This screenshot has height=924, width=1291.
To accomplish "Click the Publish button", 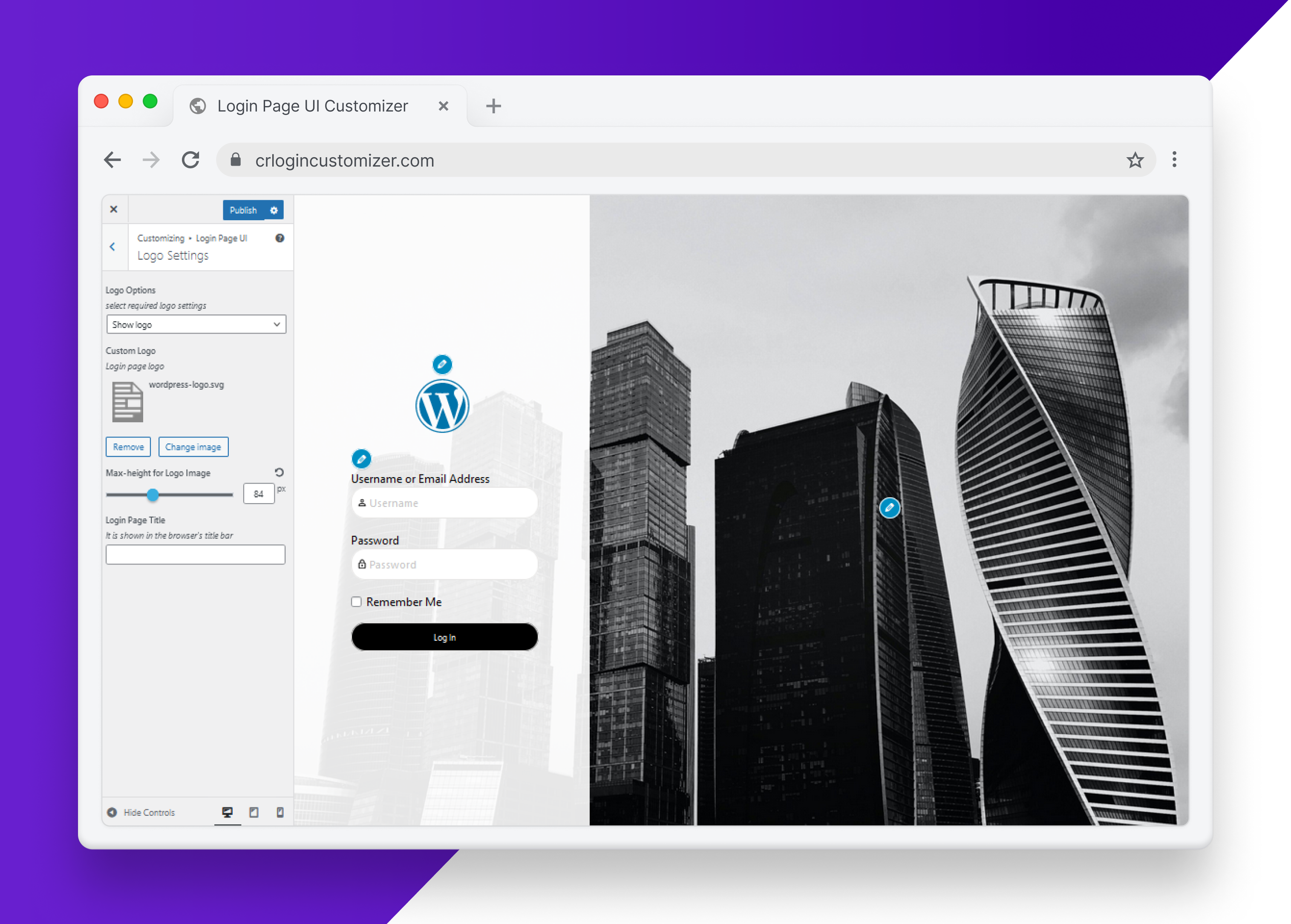I will tap(243, 210).
